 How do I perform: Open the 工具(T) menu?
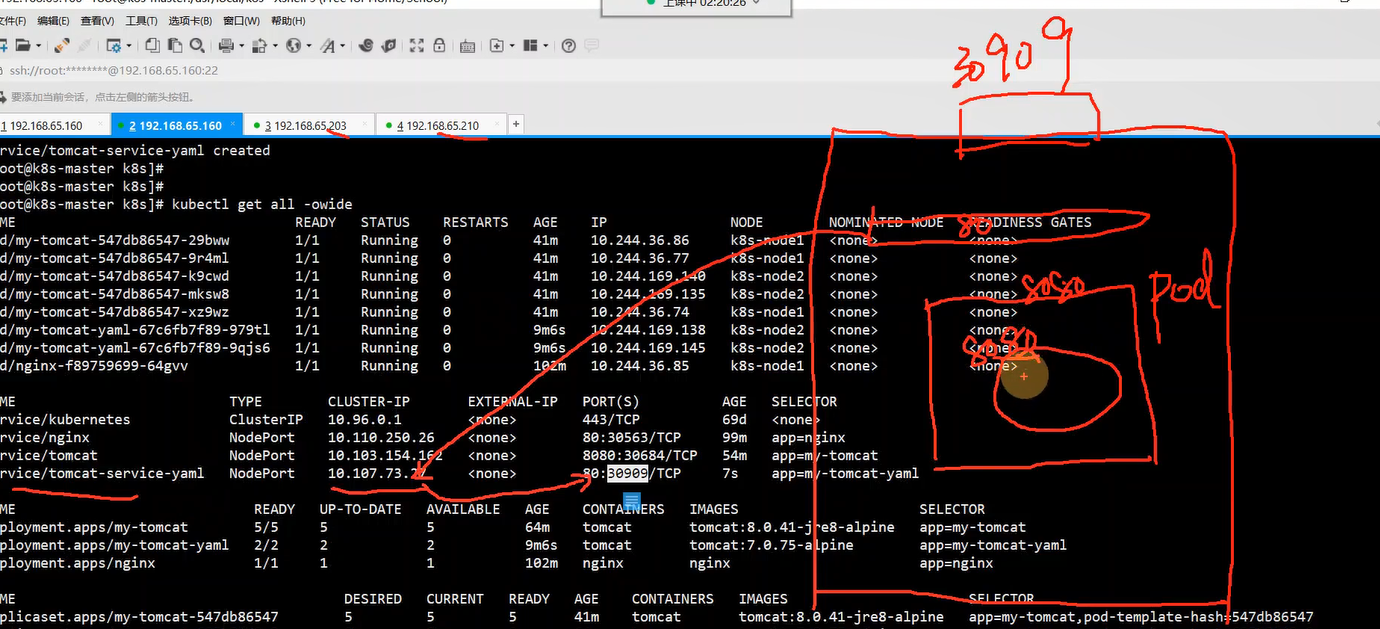tap(141, 21)
